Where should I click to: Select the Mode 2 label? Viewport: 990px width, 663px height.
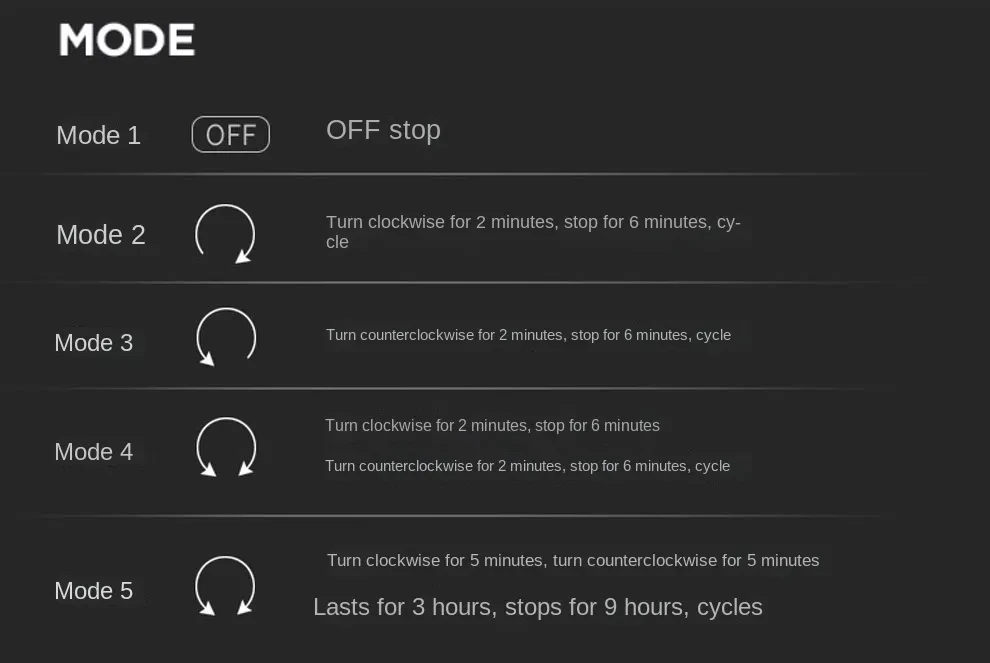coord(101,234)
